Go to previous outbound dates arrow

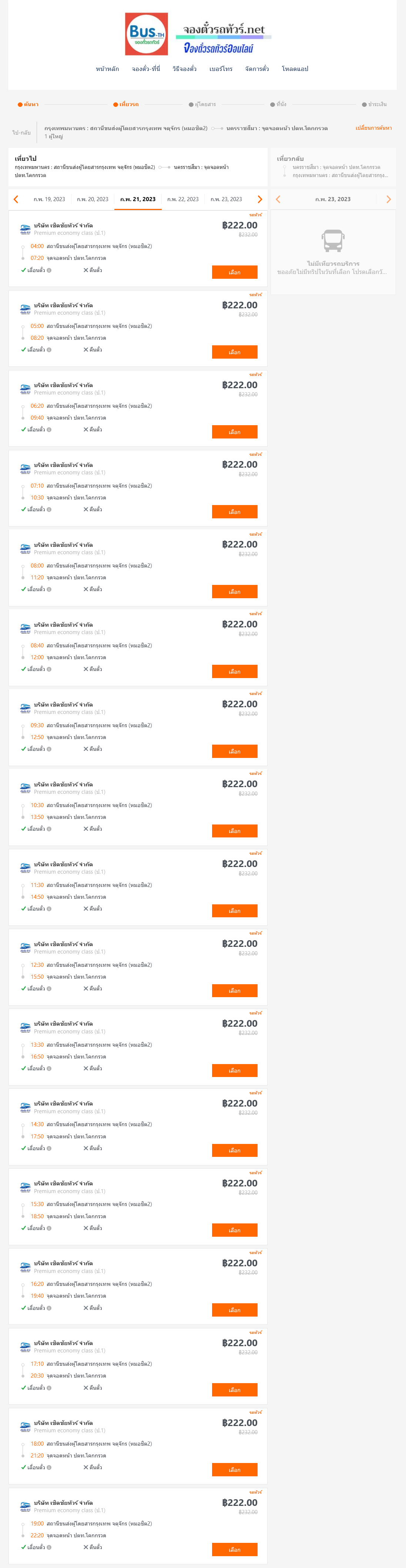[16, 199]
